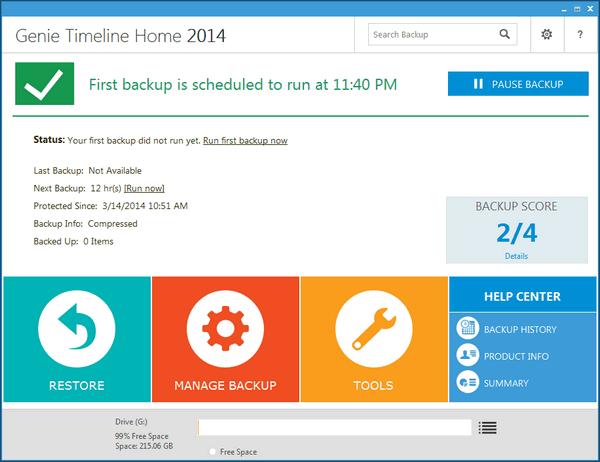Close the Genie Timeline window
The height and width of the screenshot is (462, 600).
pos(590,9)
